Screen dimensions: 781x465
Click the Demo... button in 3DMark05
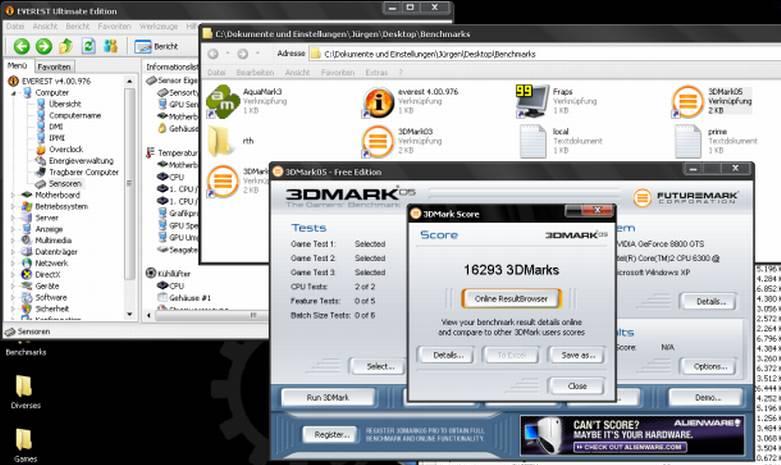click(707, 397)
